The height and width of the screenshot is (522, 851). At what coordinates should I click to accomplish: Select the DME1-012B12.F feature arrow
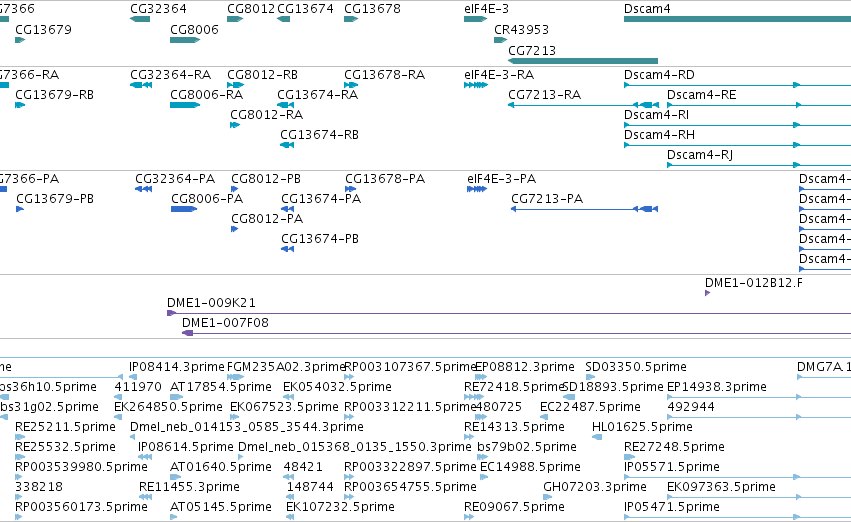(x=707, y=293)
